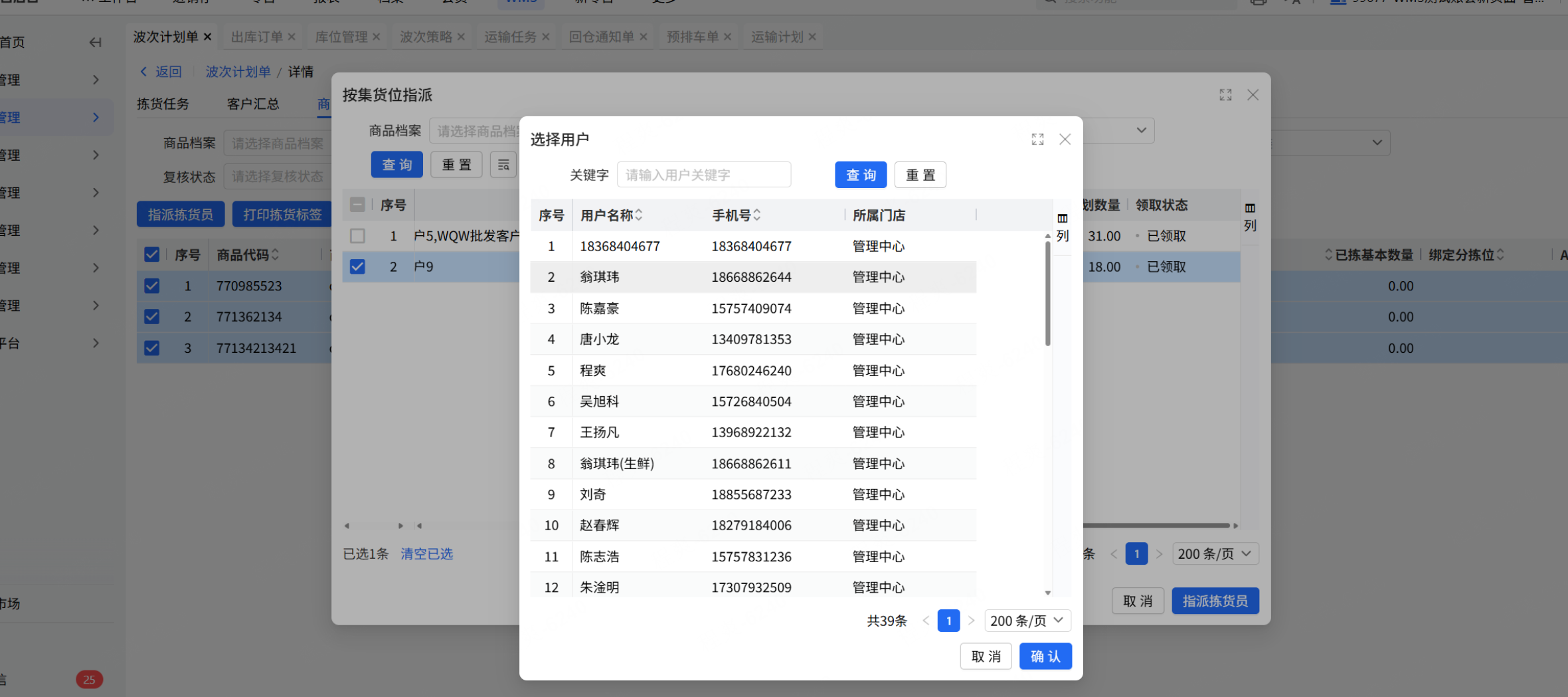Uncheck the checkbox for 商品代码 771362134
Viewport: 1568px width, 697px height.
coord(151,317)
